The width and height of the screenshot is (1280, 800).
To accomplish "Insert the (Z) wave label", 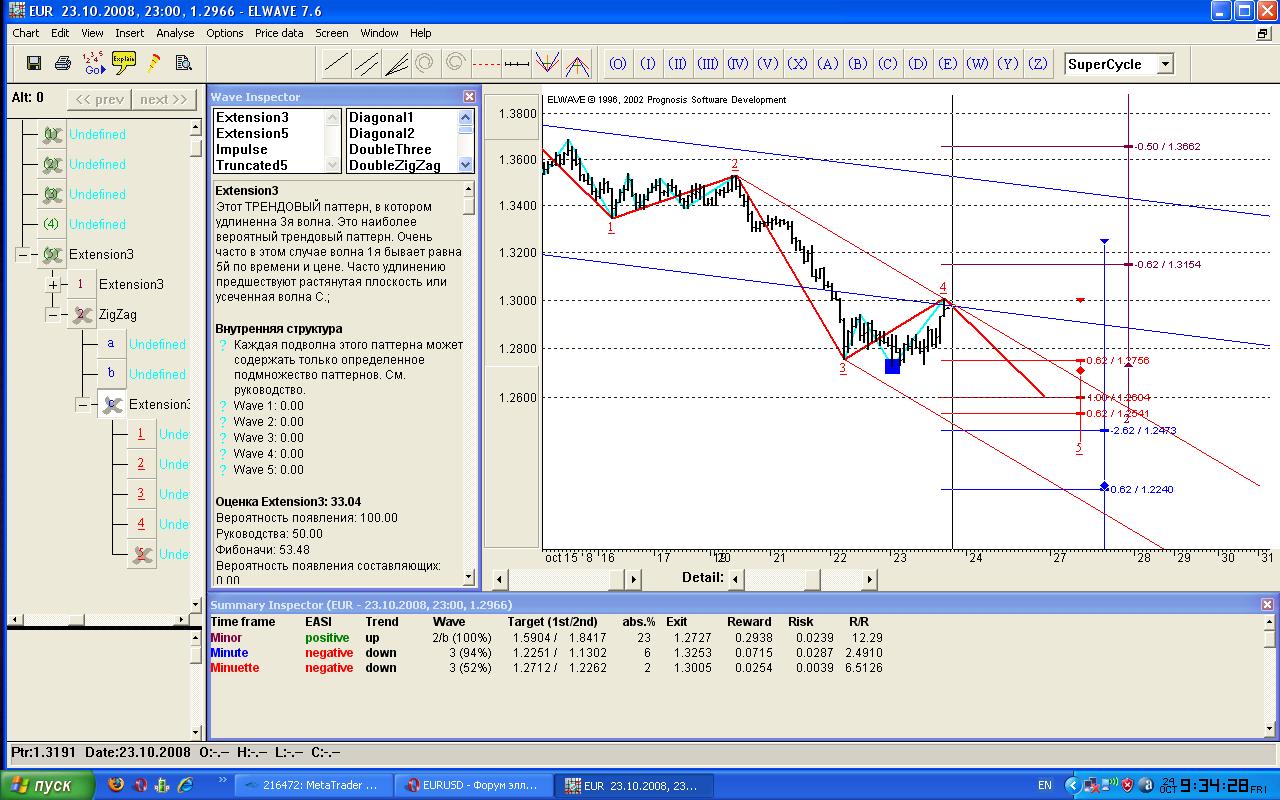I will (x=1038, y=64).
